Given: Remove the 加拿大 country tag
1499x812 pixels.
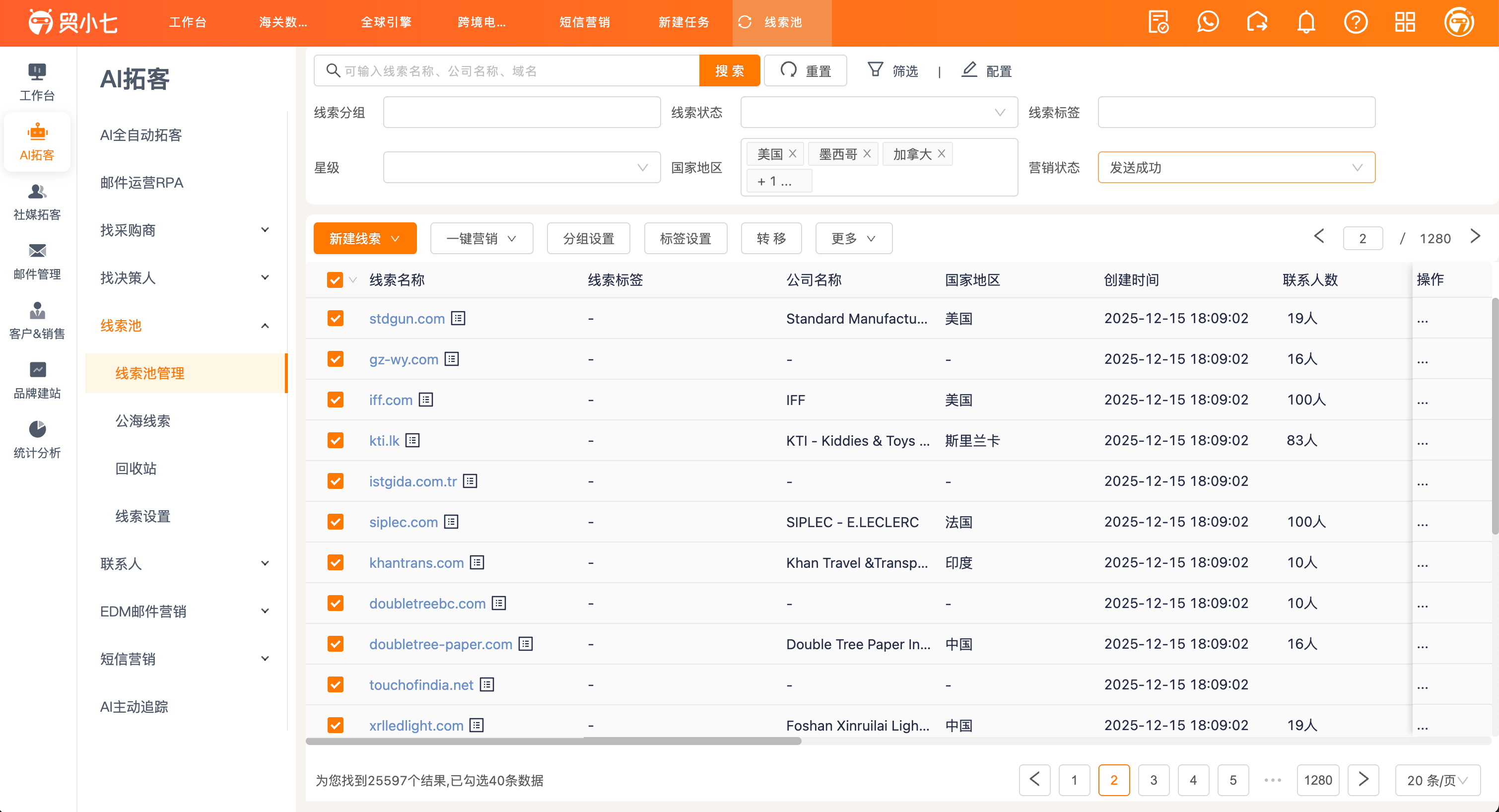Looking at the screenshot, I should (x=942, y=154).
